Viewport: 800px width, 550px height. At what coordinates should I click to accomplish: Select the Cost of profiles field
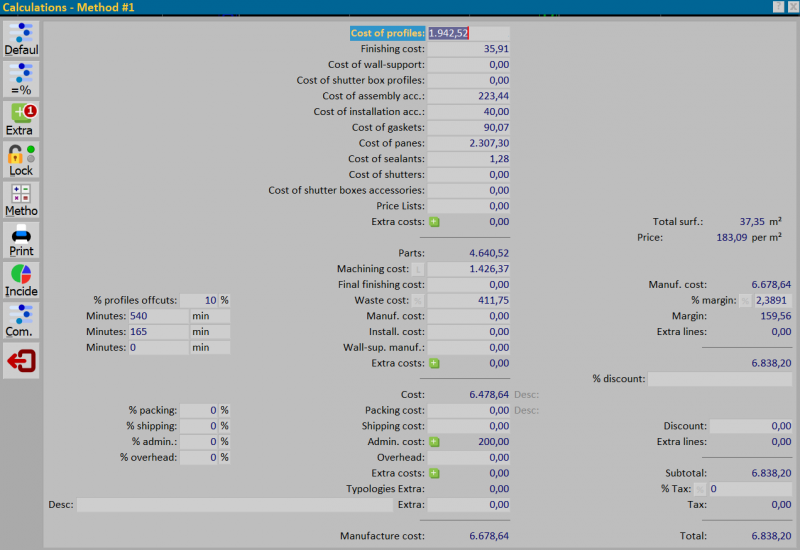click(468, 33)
